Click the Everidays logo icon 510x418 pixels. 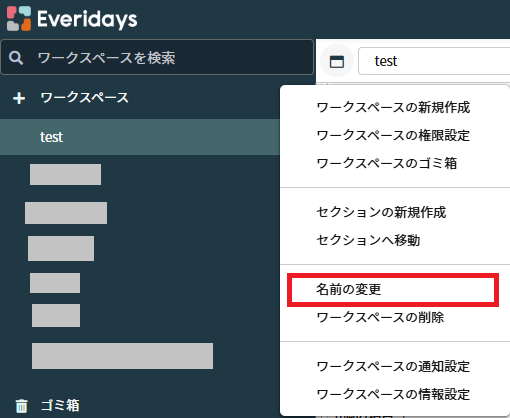pos(19,18)
